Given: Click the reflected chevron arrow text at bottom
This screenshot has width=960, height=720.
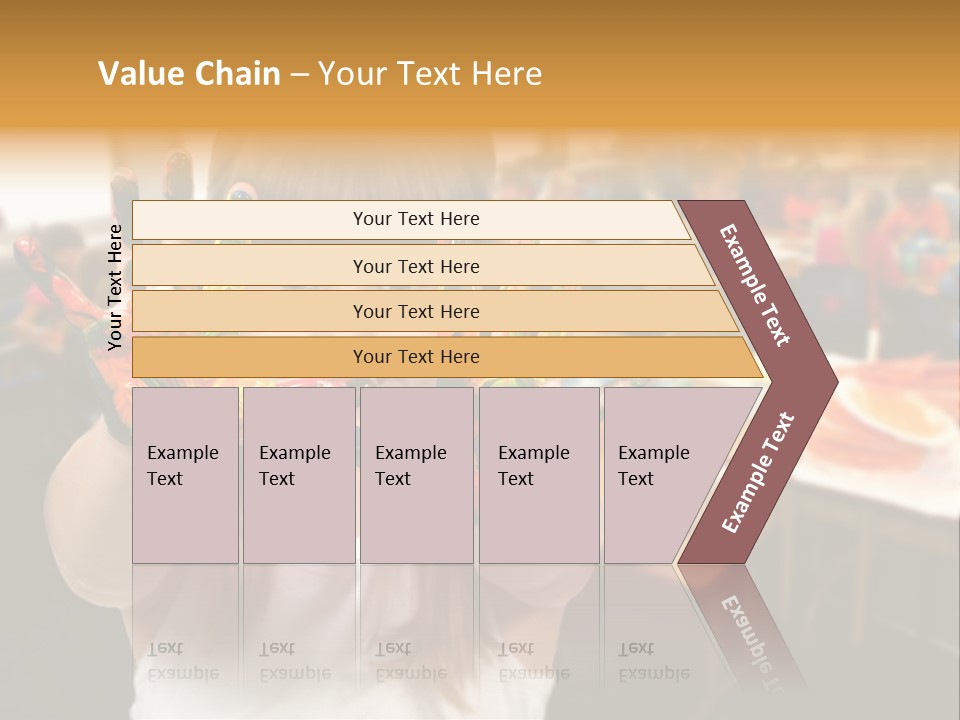Looking at the screenshot, I should pos(750,632).
